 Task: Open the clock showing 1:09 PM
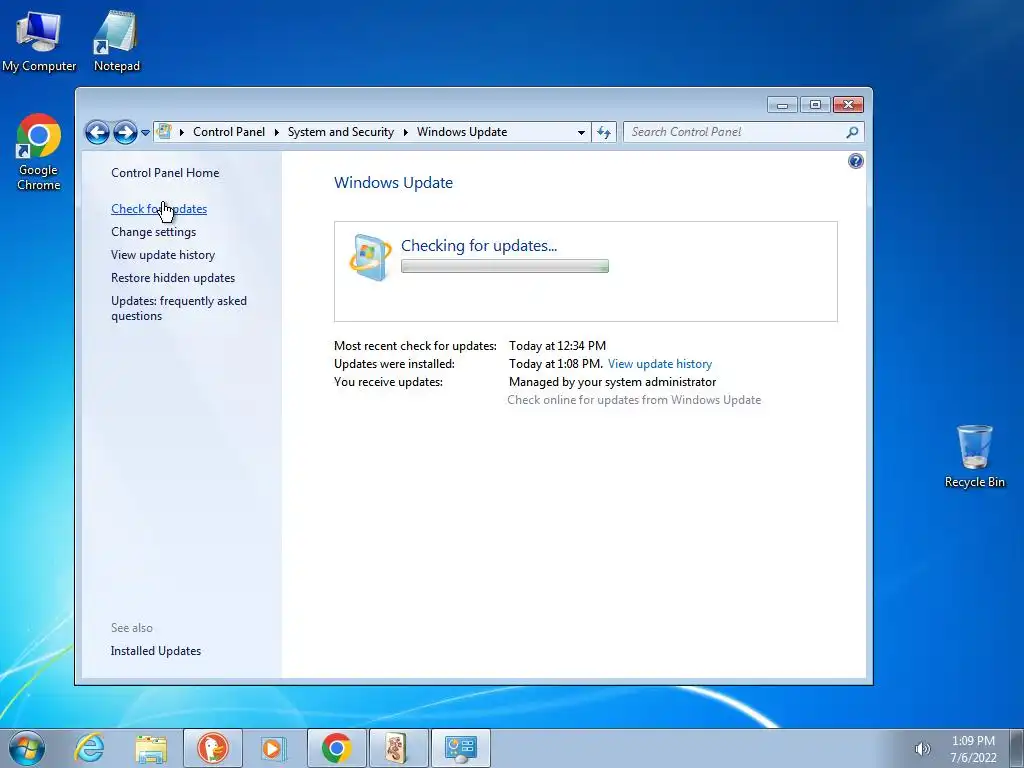coord(973,749)
